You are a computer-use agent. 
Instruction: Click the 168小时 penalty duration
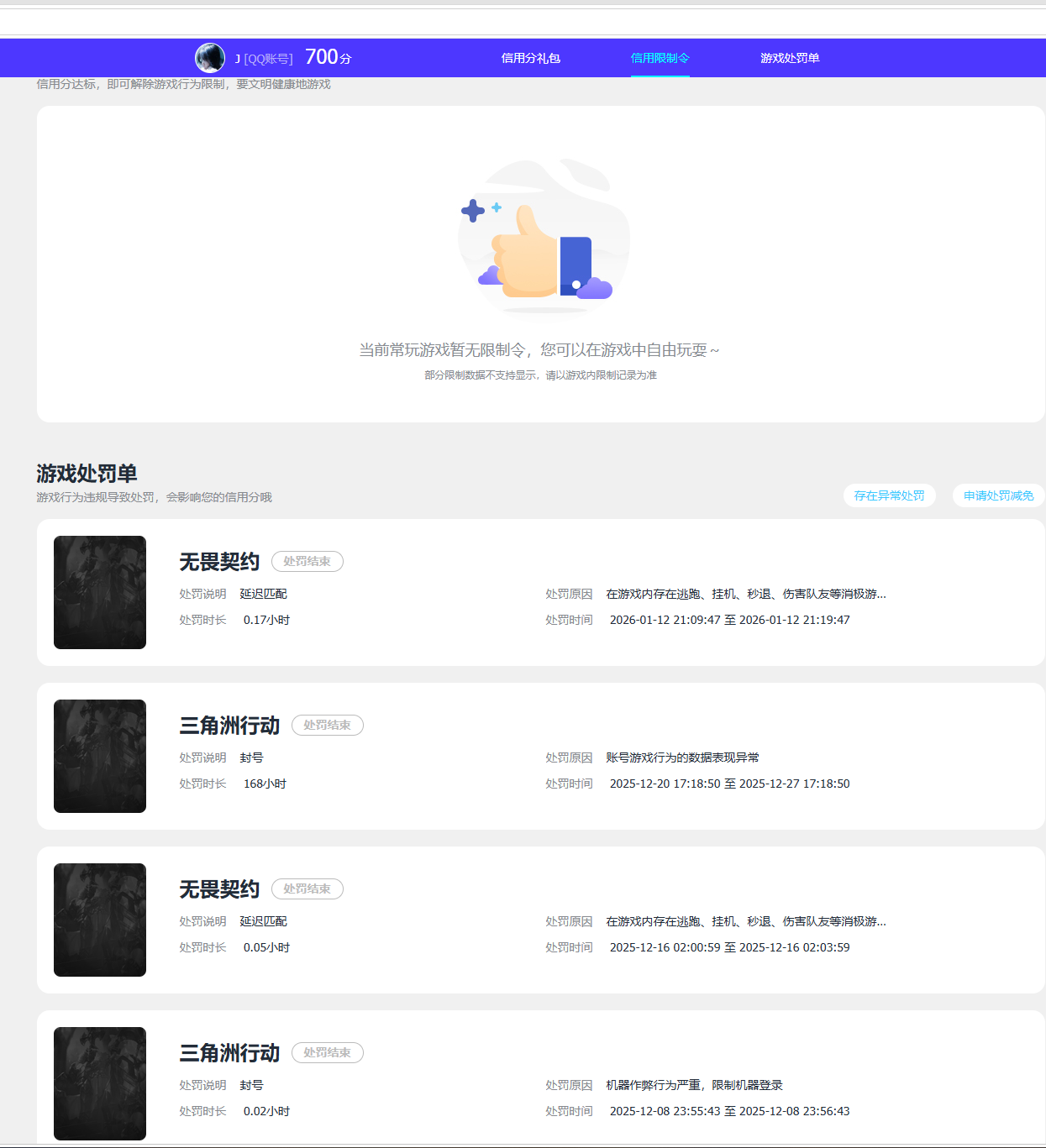[265, 784]
